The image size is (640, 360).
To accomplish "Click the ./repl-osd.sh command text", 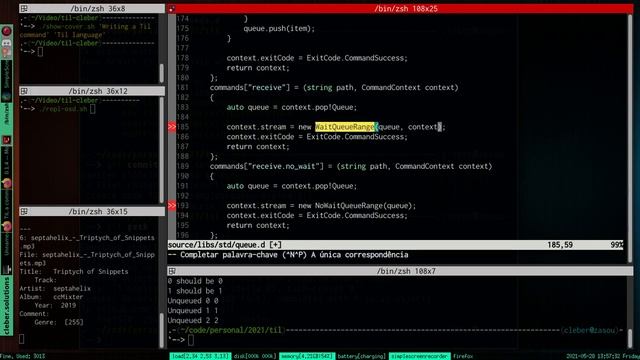I will click(x=63, y=109).
